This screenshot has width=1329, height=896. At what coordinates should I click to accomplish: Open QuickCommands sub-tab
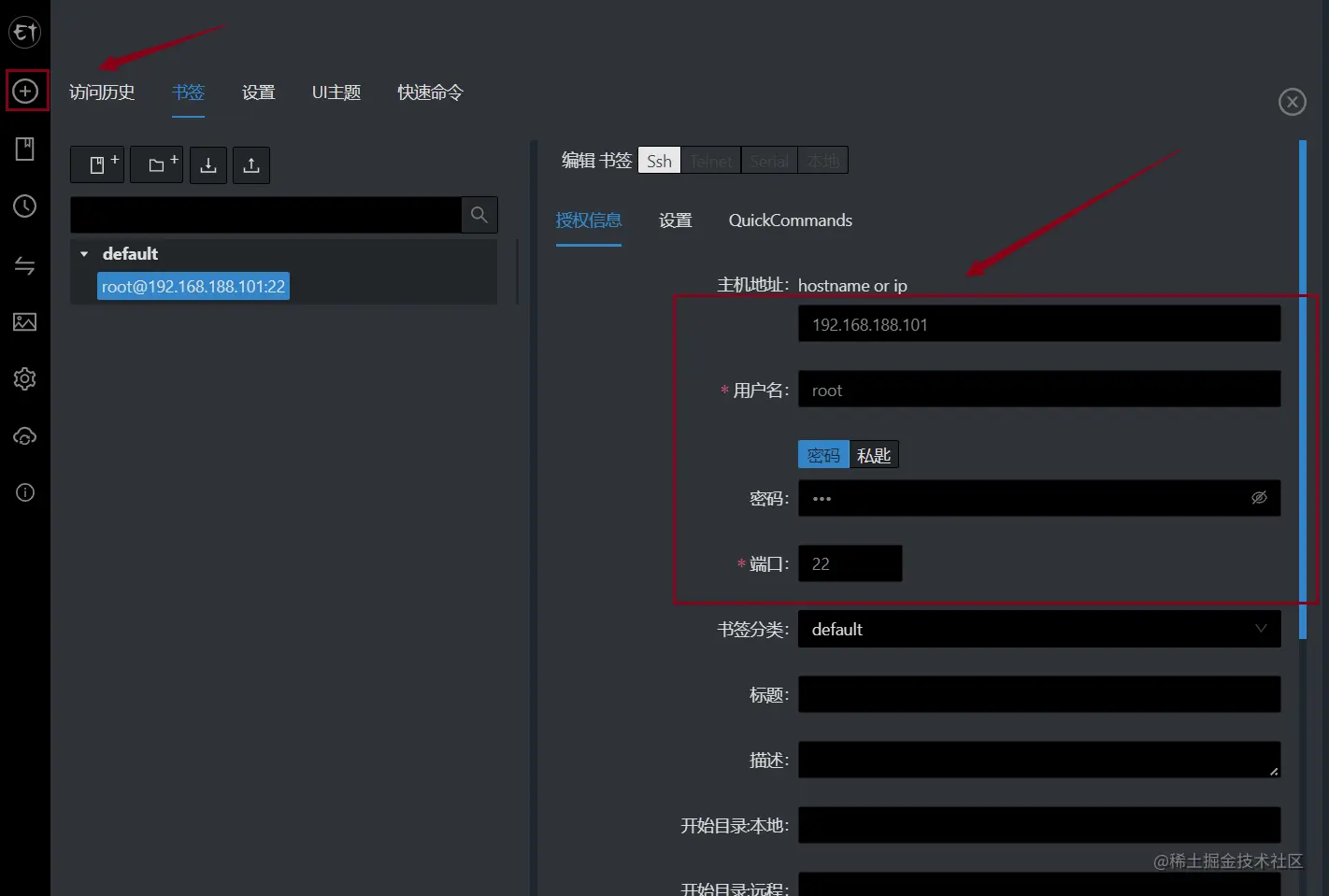pos(791,220)
